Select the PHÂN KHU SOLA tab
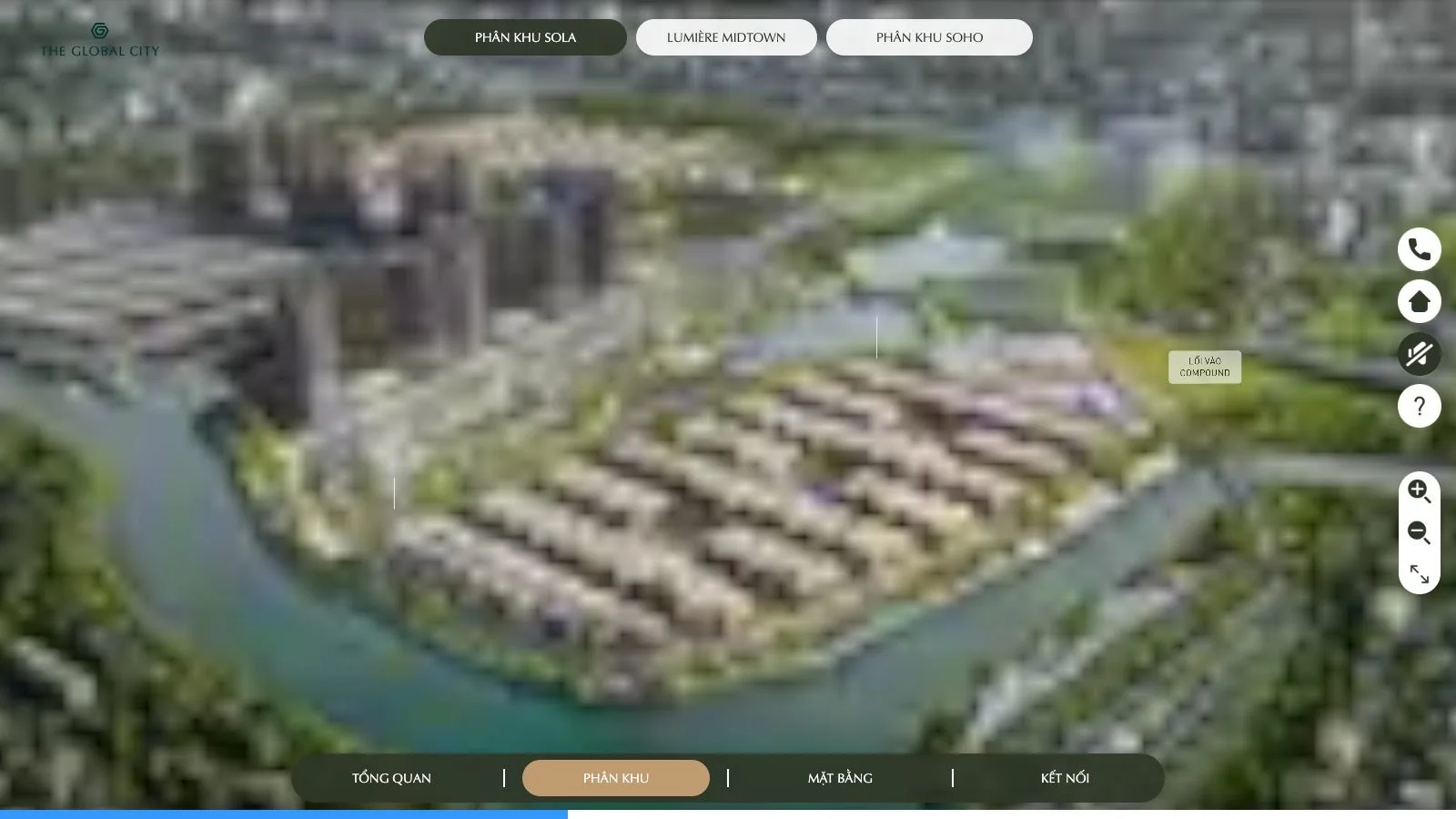Viewport: 1456px width, 819px height. click(525, 37)
